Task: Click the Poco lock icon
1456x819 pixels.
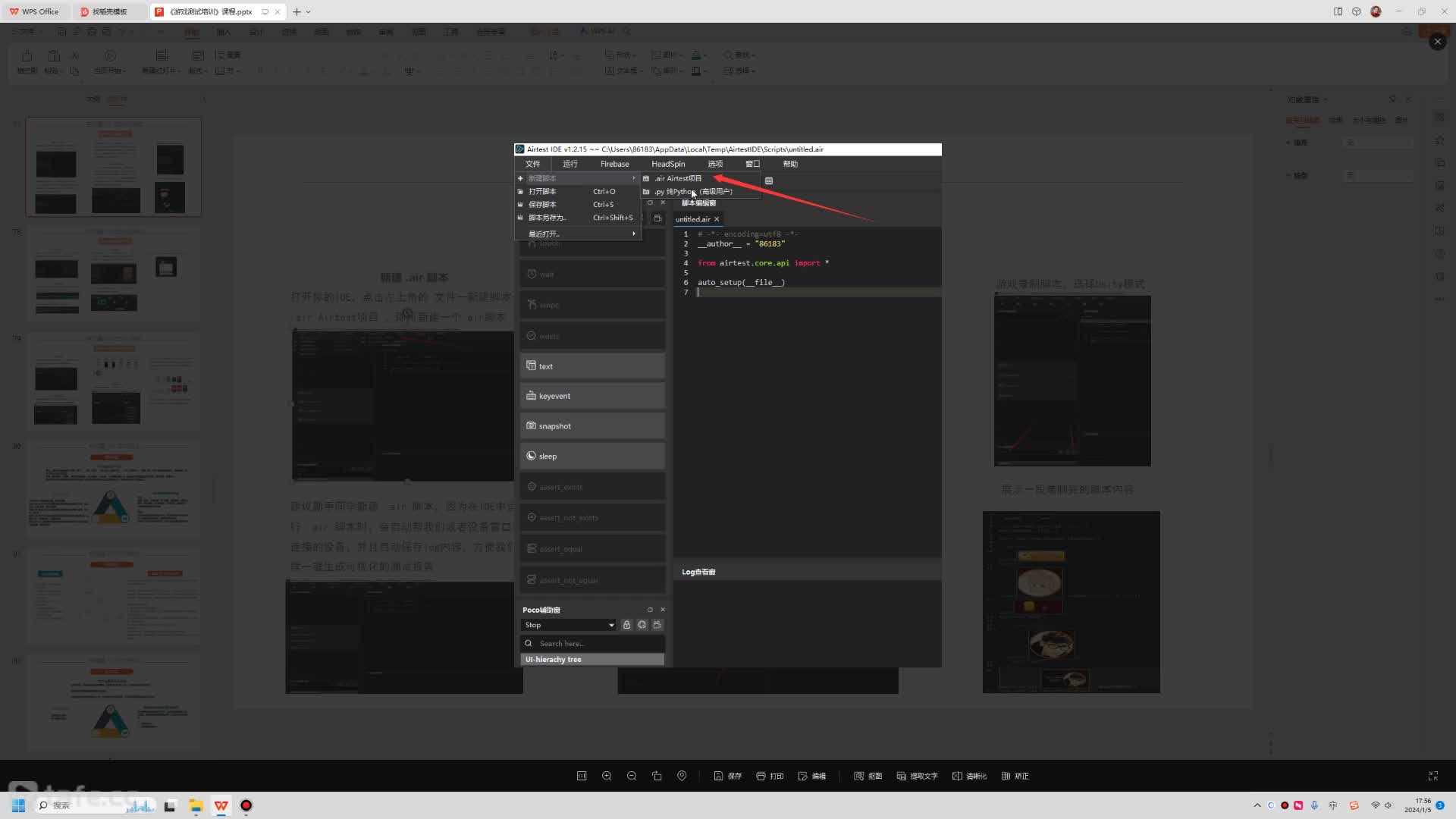Action: coord(626,625)
